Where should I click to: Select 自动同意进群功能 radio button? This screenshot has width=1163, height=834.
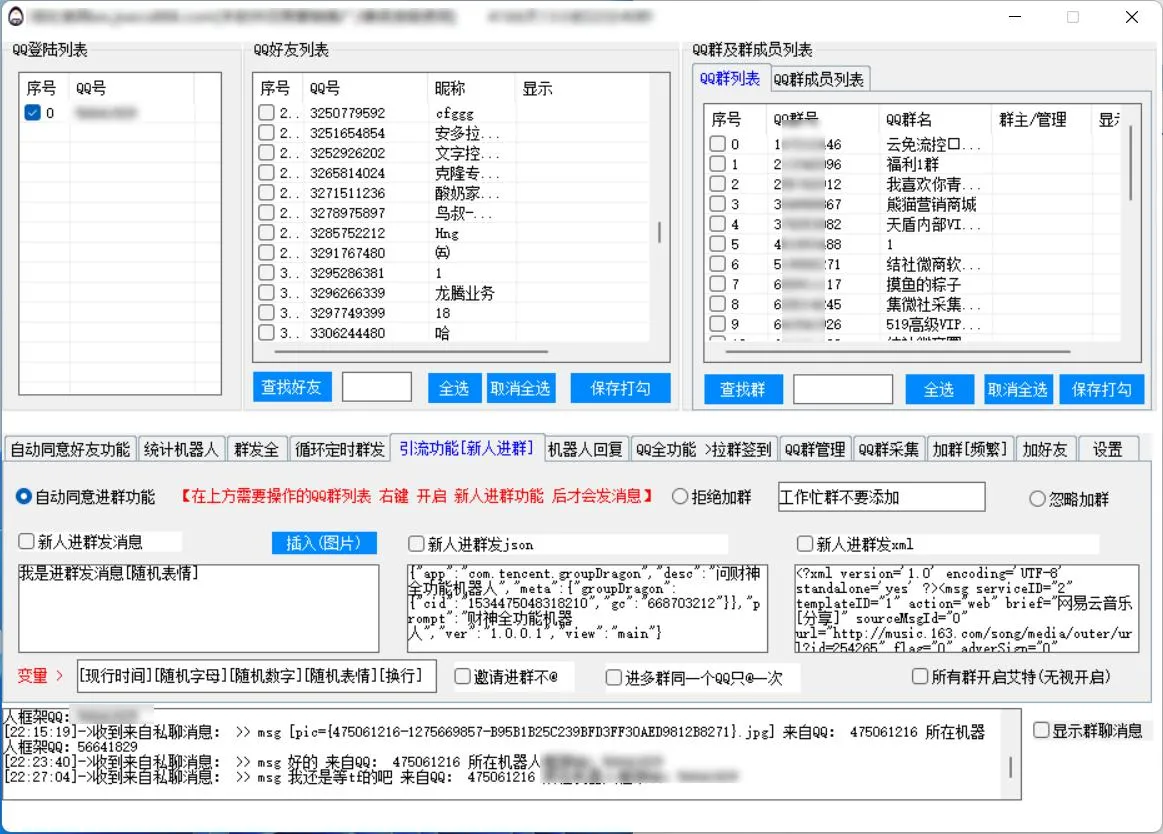24,496
